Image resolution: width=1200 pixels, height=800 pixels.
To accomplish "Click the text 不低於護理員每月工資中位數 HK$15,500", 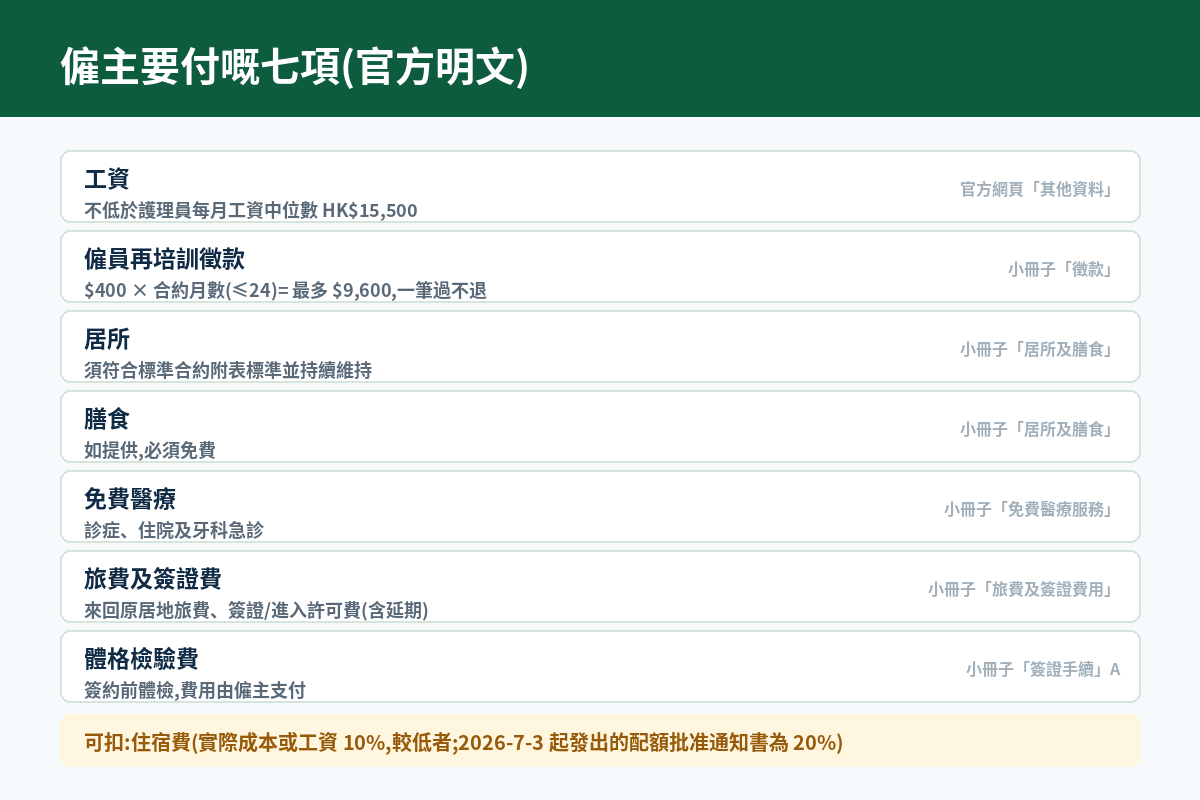I will click(251, 210).
